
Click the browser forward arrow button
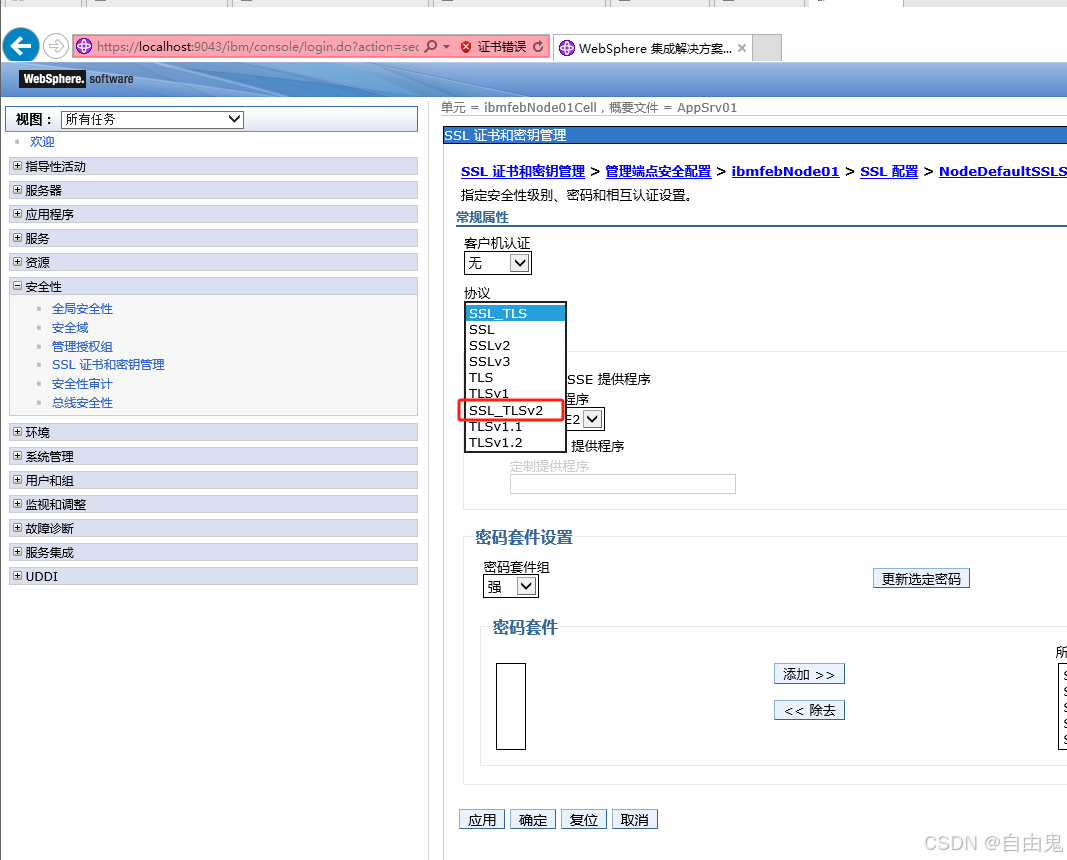pyautogui.click(x=56, y=46)
